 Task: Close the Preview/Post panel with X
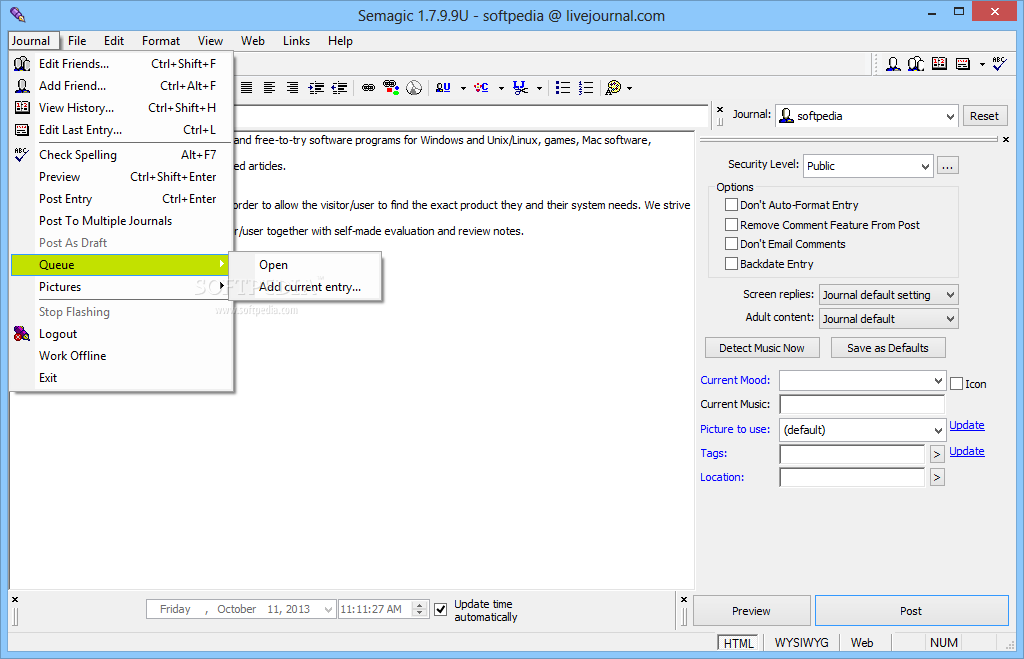tap(684, 599)
